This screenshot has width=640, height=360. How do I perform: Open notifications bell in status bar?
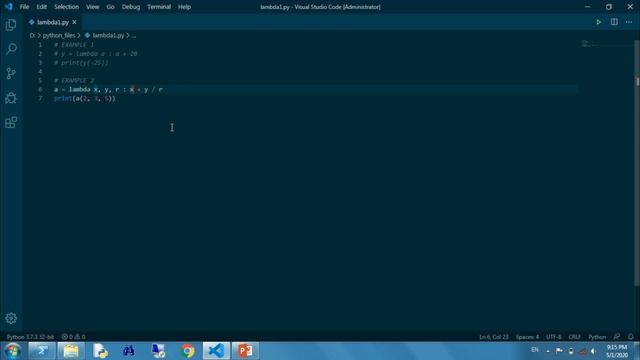[x=631, y=337]
